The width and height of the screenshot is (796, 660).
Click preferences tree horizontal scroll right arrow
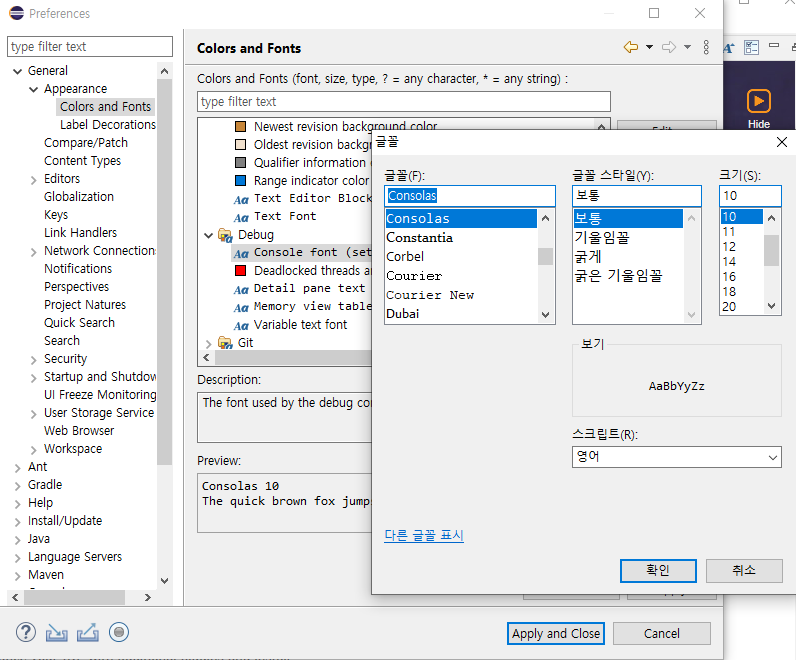[148, 598]
